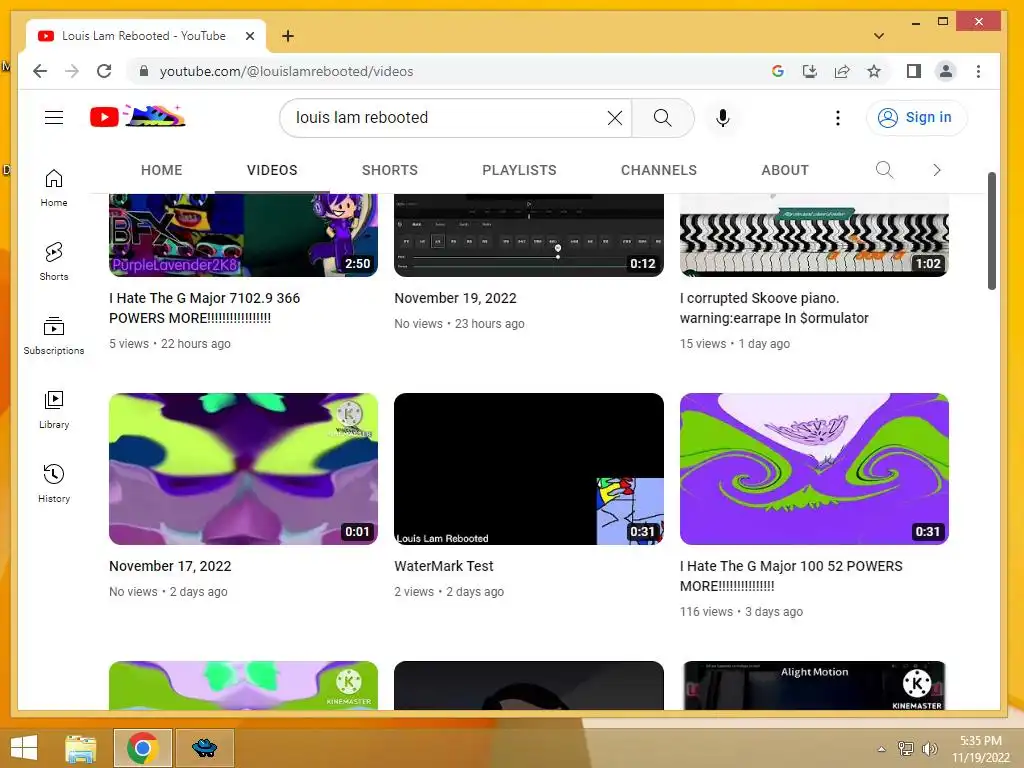Image resolution: width=1024 pixels, height=768 pixels.
Task: Open the volume icon in system tray
Action: (930, 748)
